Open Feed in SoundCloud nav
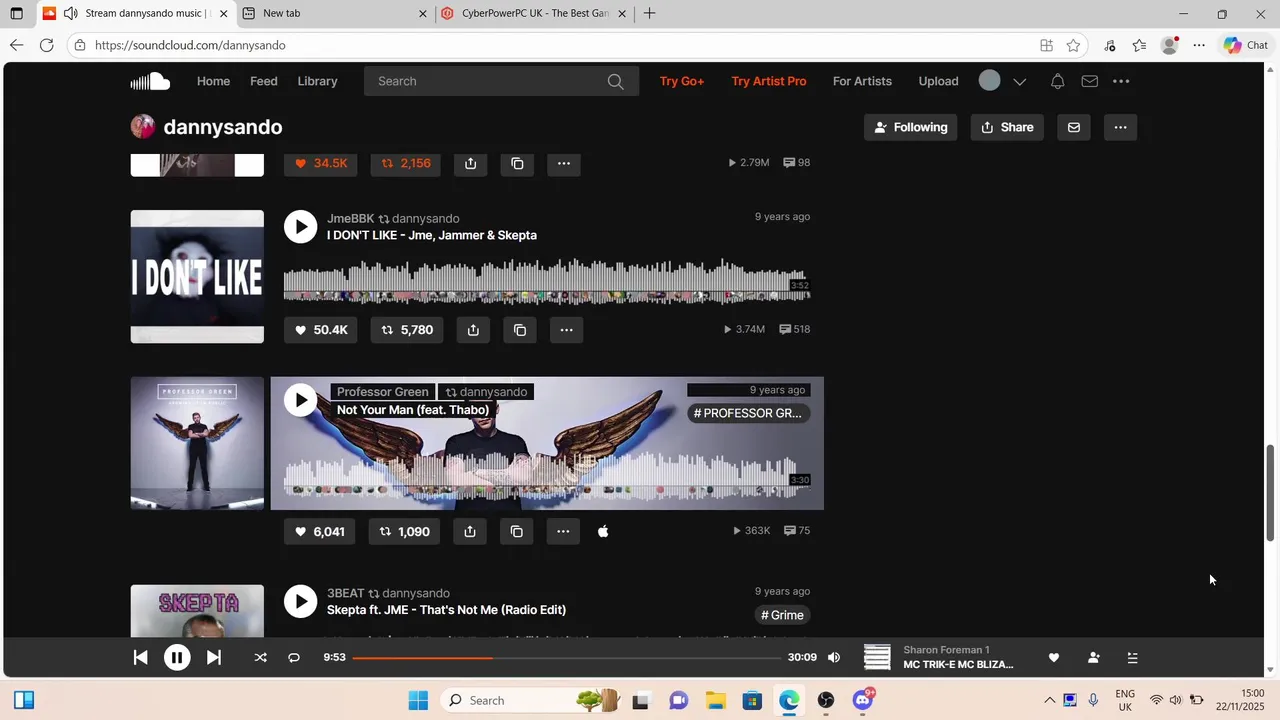The height and width of the screenshot is (720, 1280). 264,81
